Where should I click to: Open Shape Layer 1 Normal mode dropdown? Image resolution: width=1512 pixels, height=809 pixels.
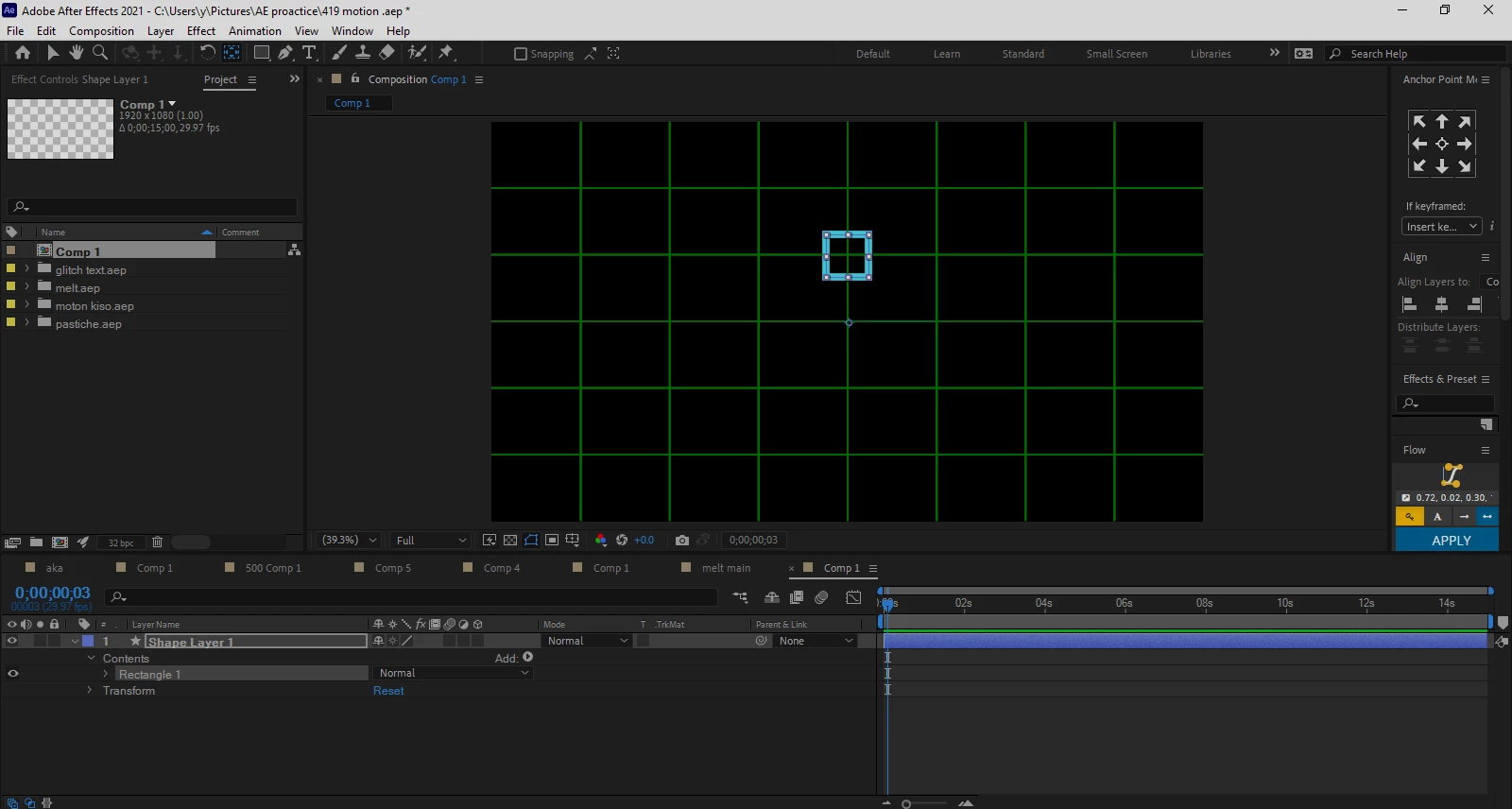coord(587,641)
